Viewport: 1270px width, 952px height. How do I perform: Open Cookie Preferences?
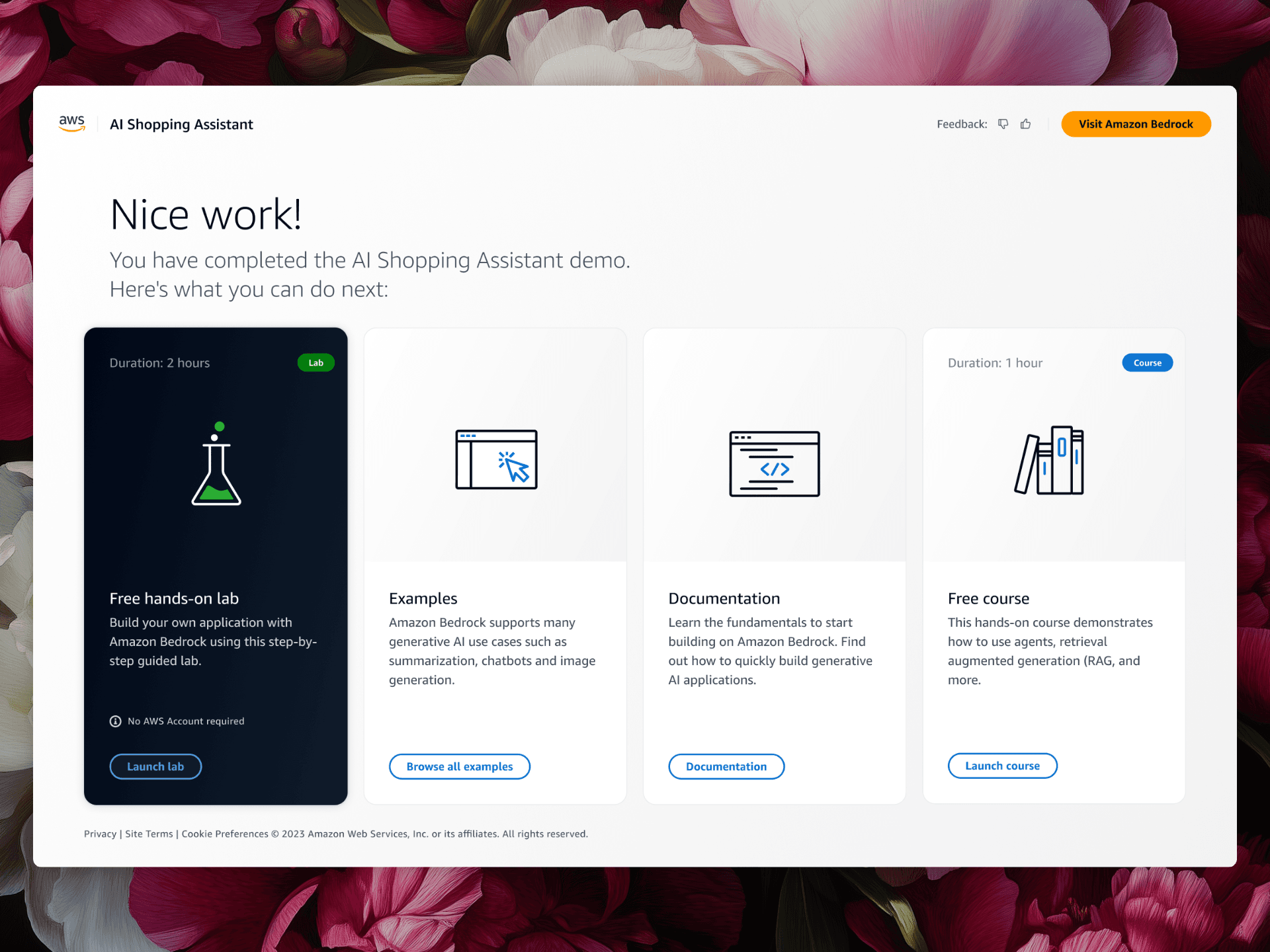point(225,834)
